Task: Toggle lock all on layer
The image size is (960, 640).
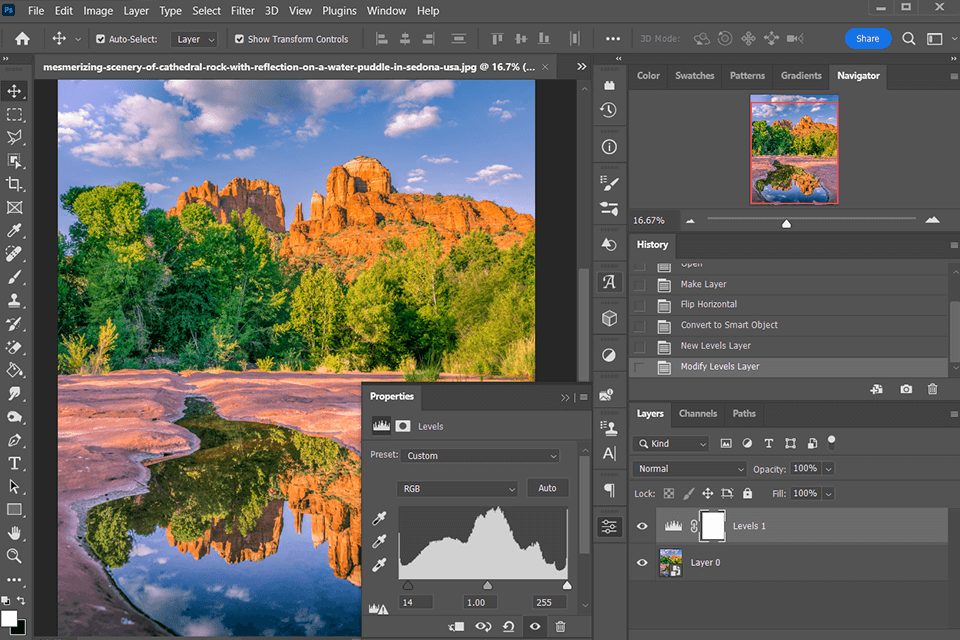Action: coord(748,494)
